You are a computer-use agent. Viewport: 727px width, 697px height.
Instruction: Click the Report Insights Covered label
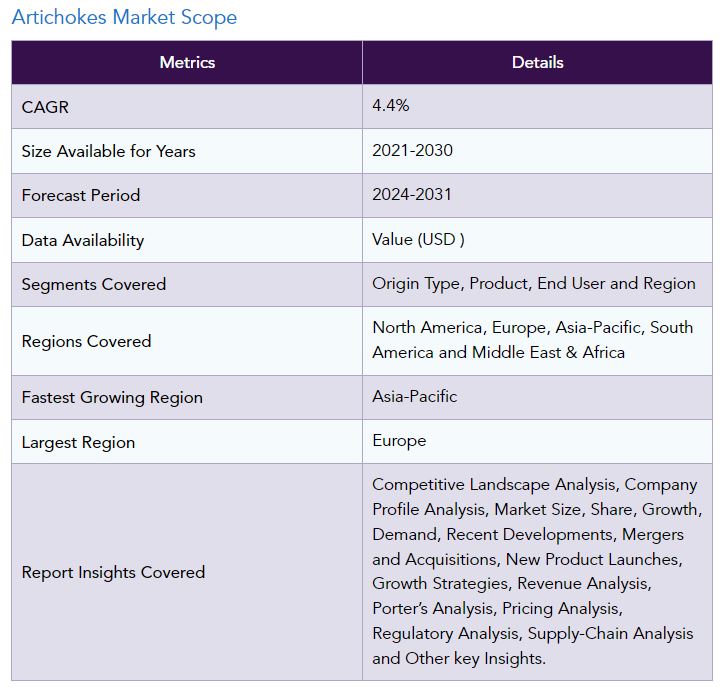113,572
